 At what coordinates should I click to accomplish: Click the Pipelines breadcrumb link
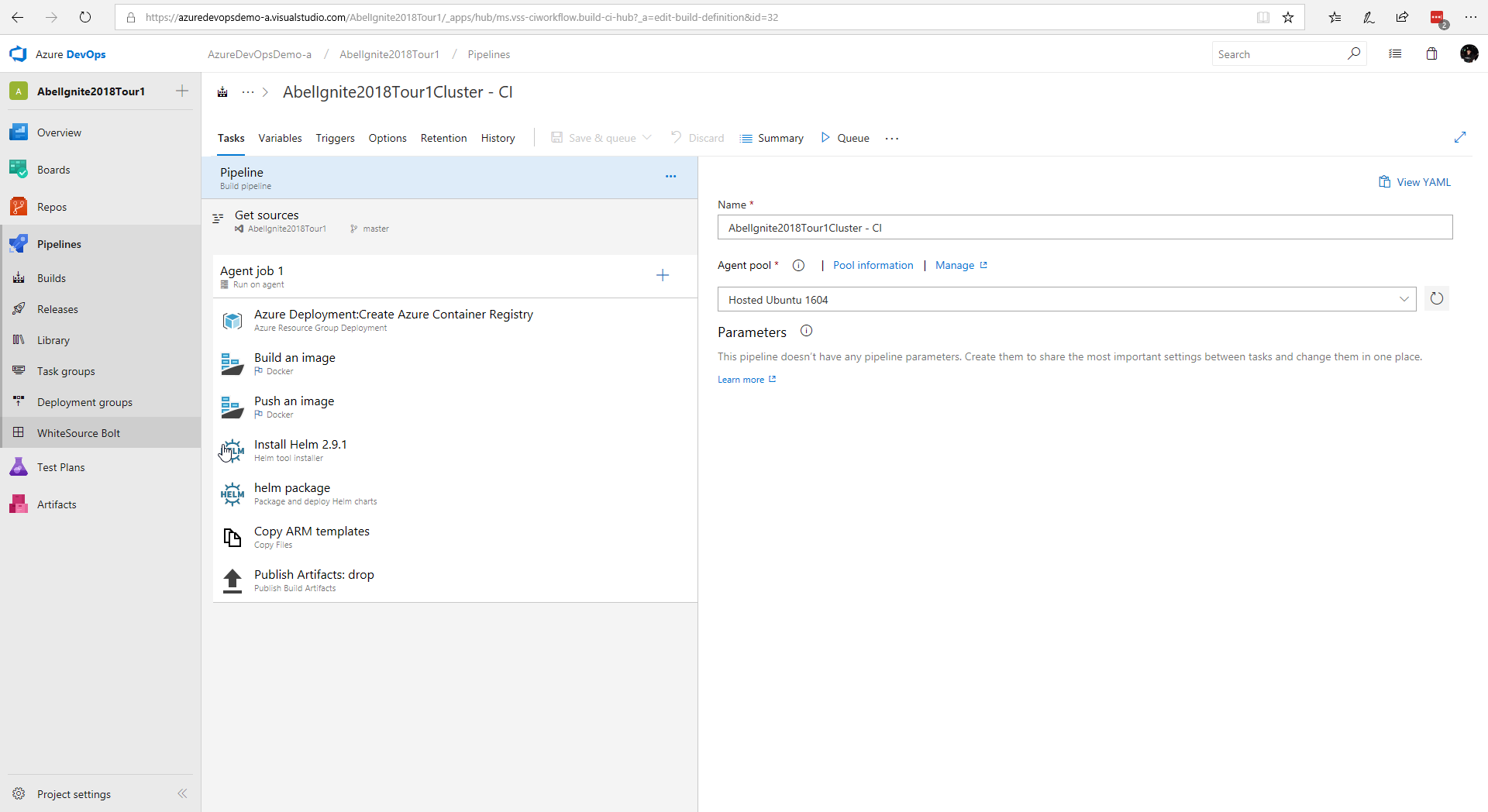[x=488, y=54]
